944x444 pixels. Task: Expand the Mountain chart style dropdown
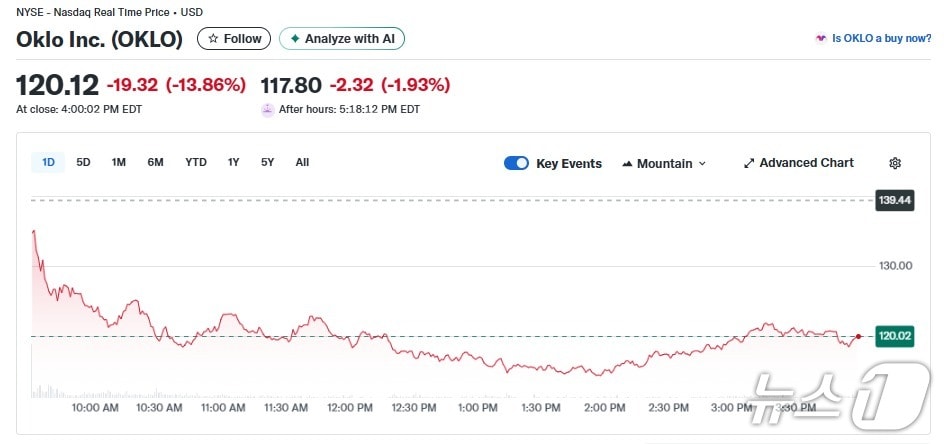tap(702, 163)
